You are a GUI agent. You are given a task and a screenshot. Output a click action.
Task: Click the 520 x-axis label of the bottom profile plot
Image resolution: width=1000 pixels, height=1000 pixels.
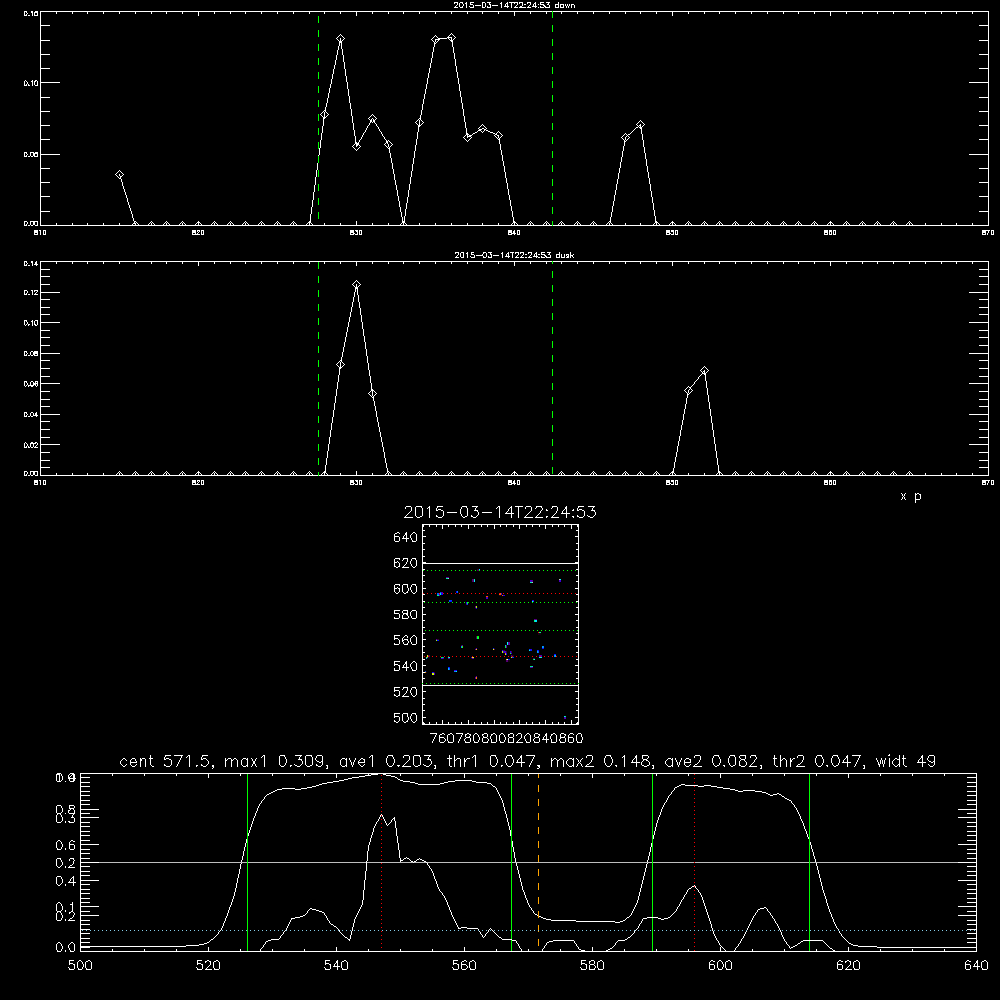[x=208, y=966]
